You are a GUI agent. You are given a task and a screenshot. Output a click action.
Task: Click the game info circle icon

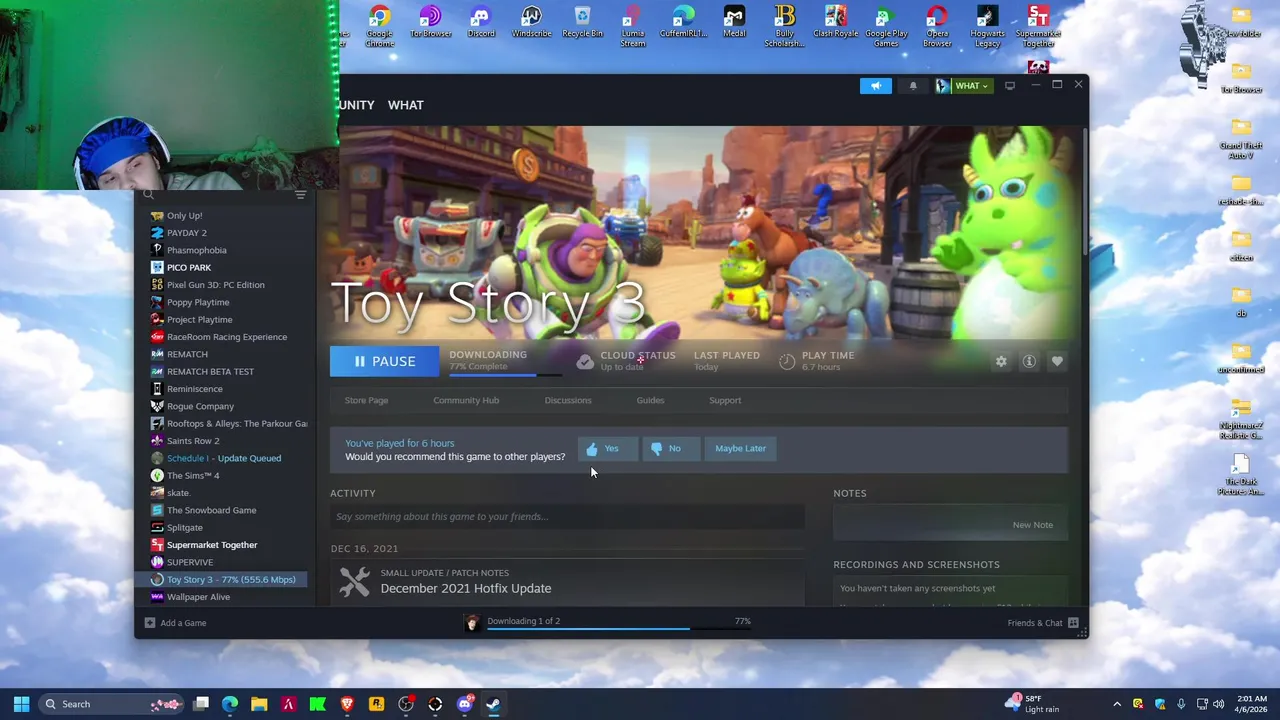click(x=1029, y=361)
